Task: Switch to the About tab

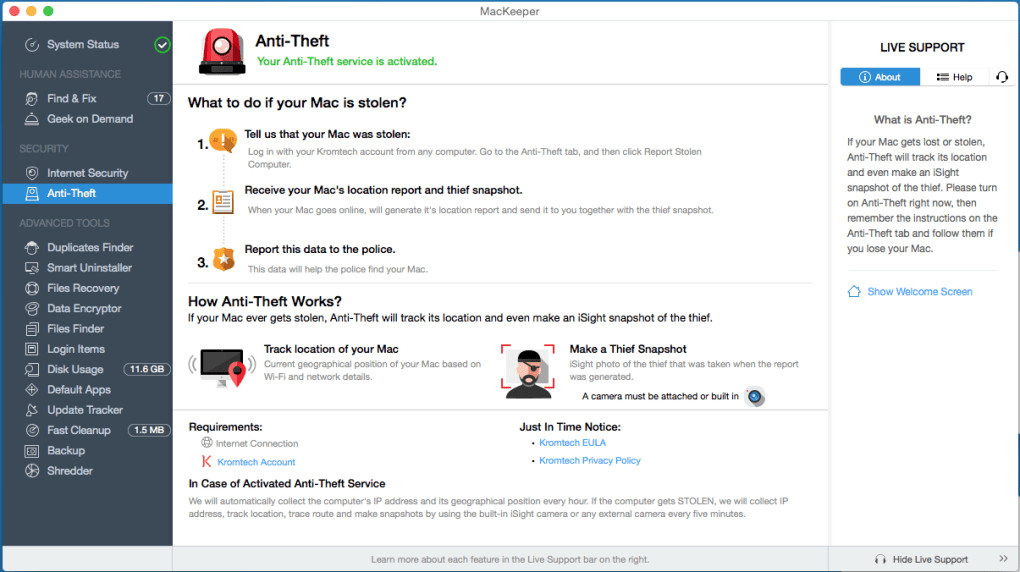Action: point(879,77)
